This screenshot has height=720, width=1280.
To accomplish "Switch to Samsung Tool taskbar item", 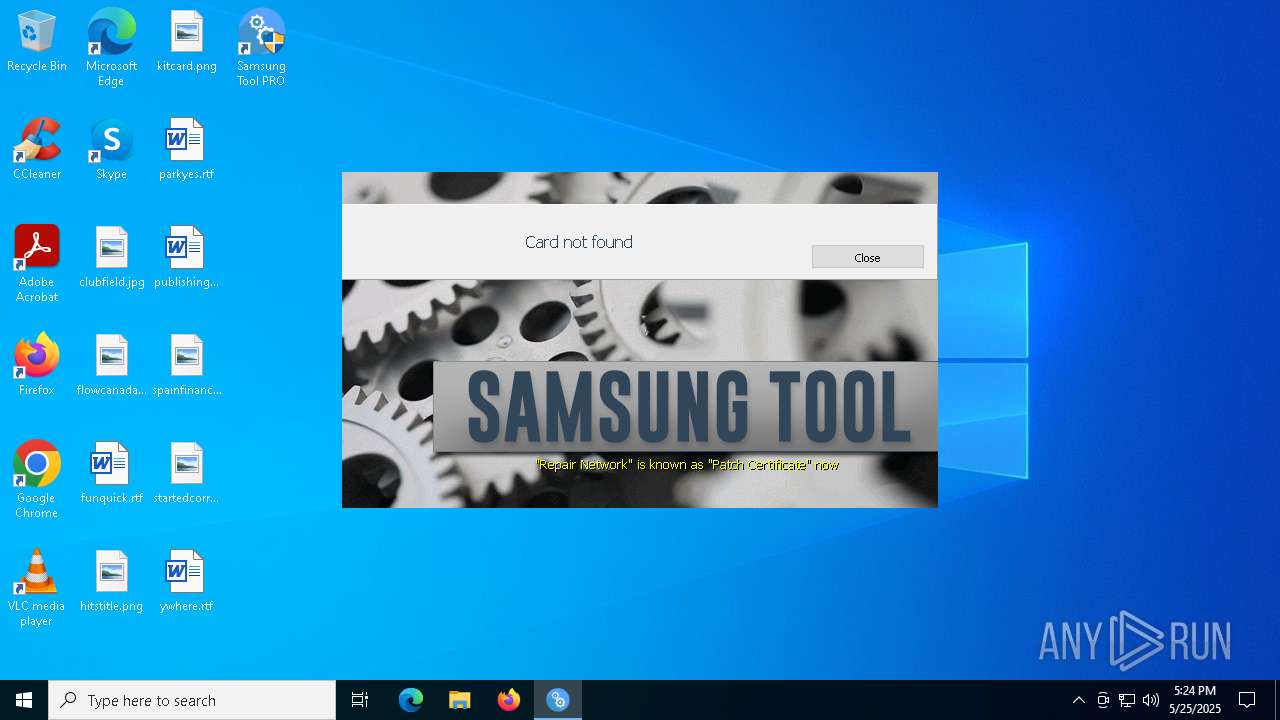I will point(558,700).
